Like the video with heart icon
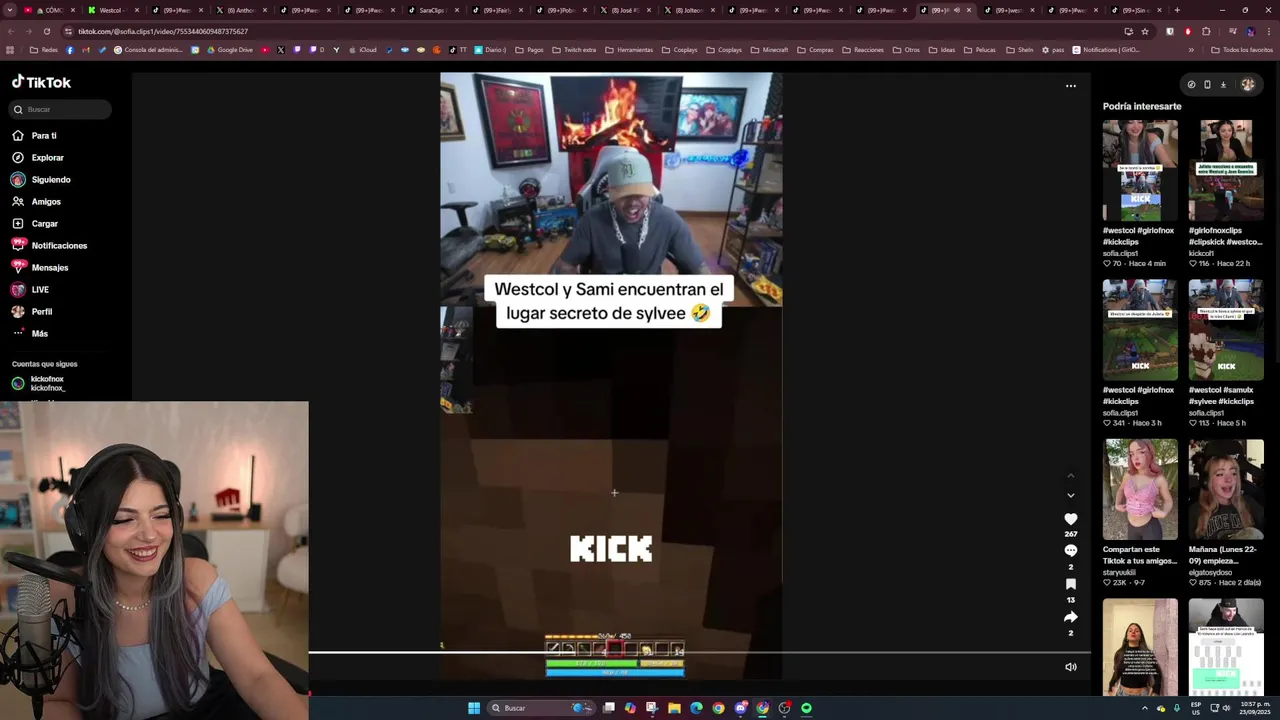Viewport: 1280px width, 720px height. (x=1070, y=519)
